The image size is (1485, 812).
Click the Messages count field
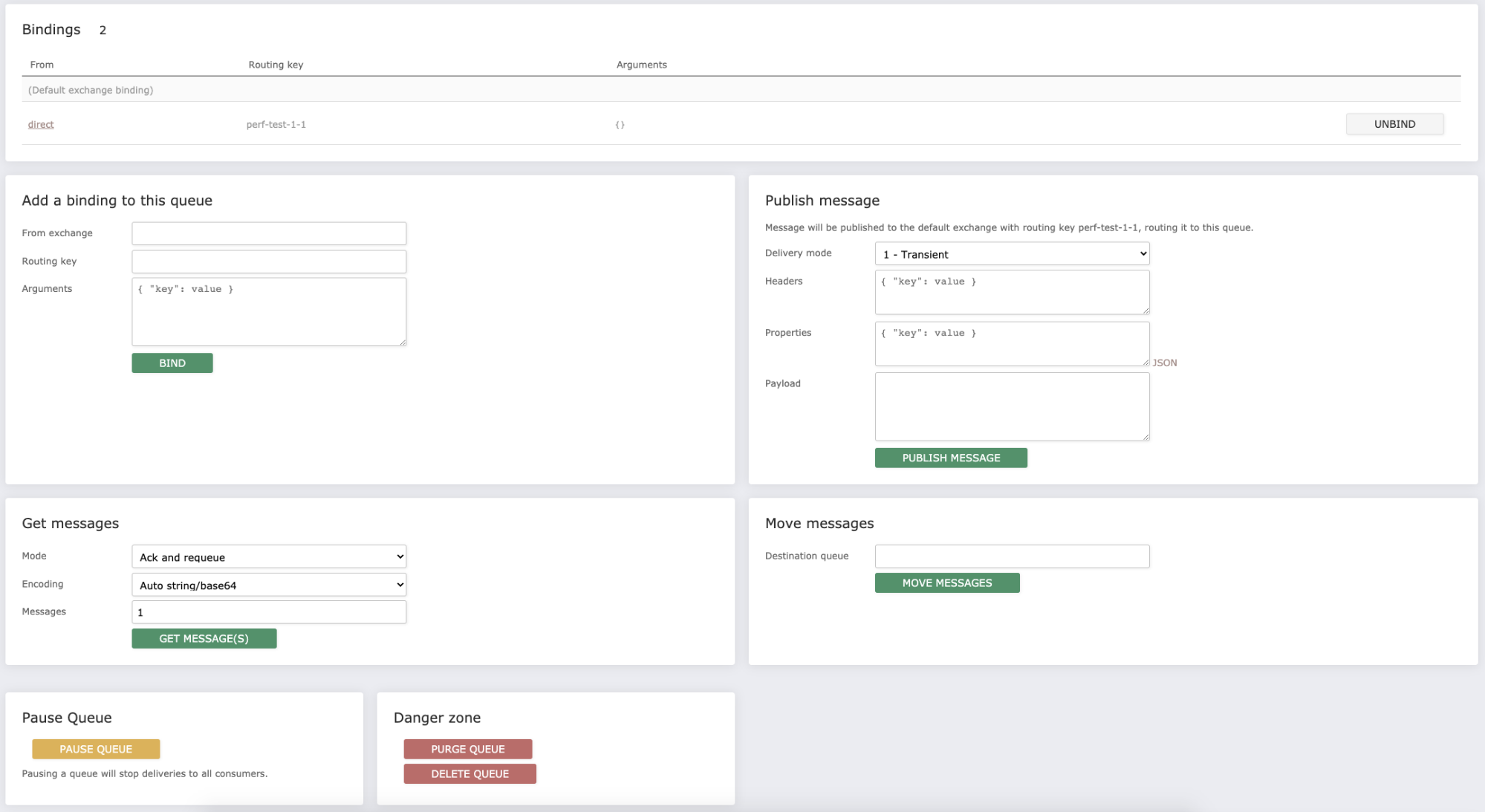[269, 612]
